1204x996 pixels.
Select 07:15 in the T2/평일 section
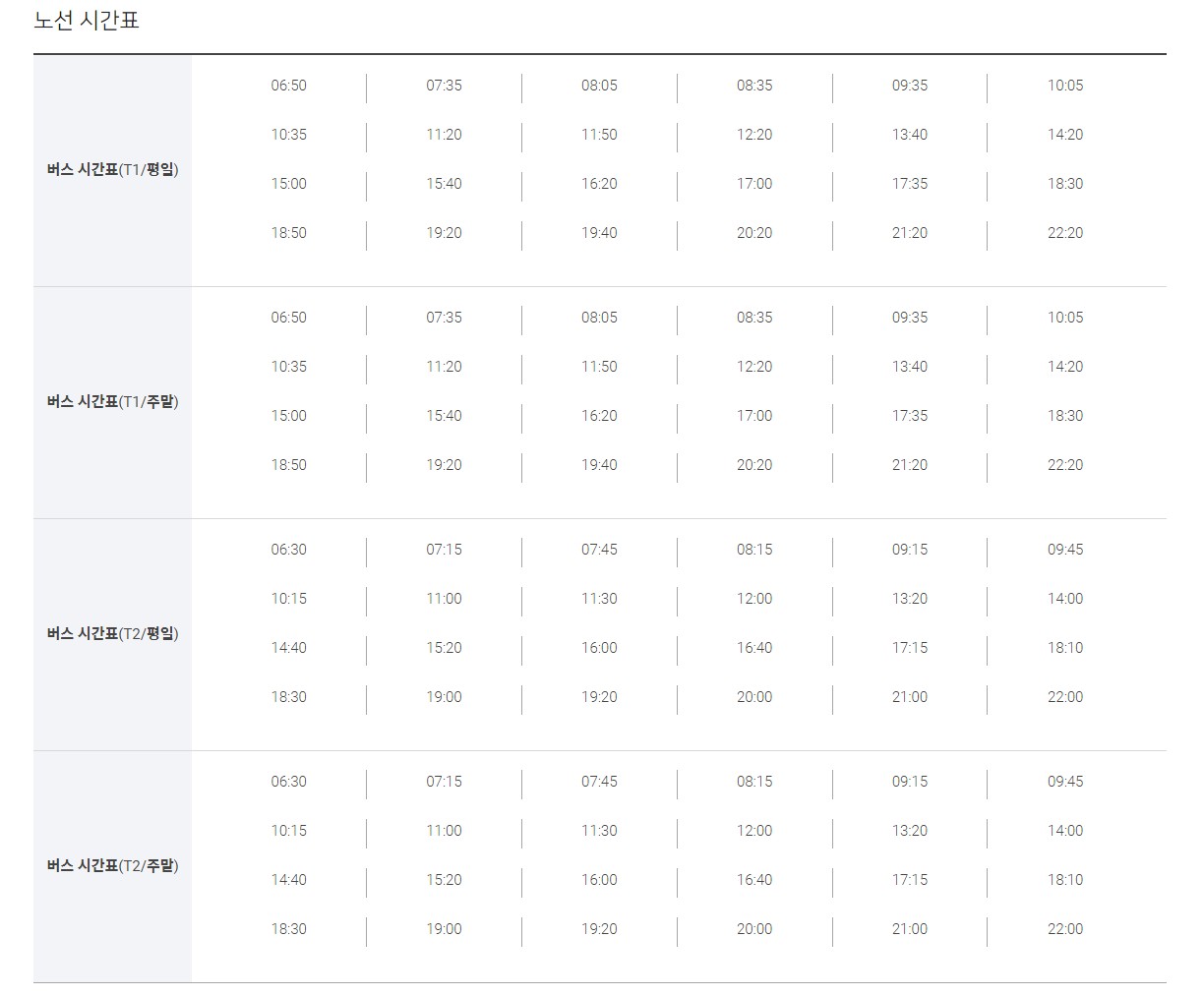coord(444,550)
